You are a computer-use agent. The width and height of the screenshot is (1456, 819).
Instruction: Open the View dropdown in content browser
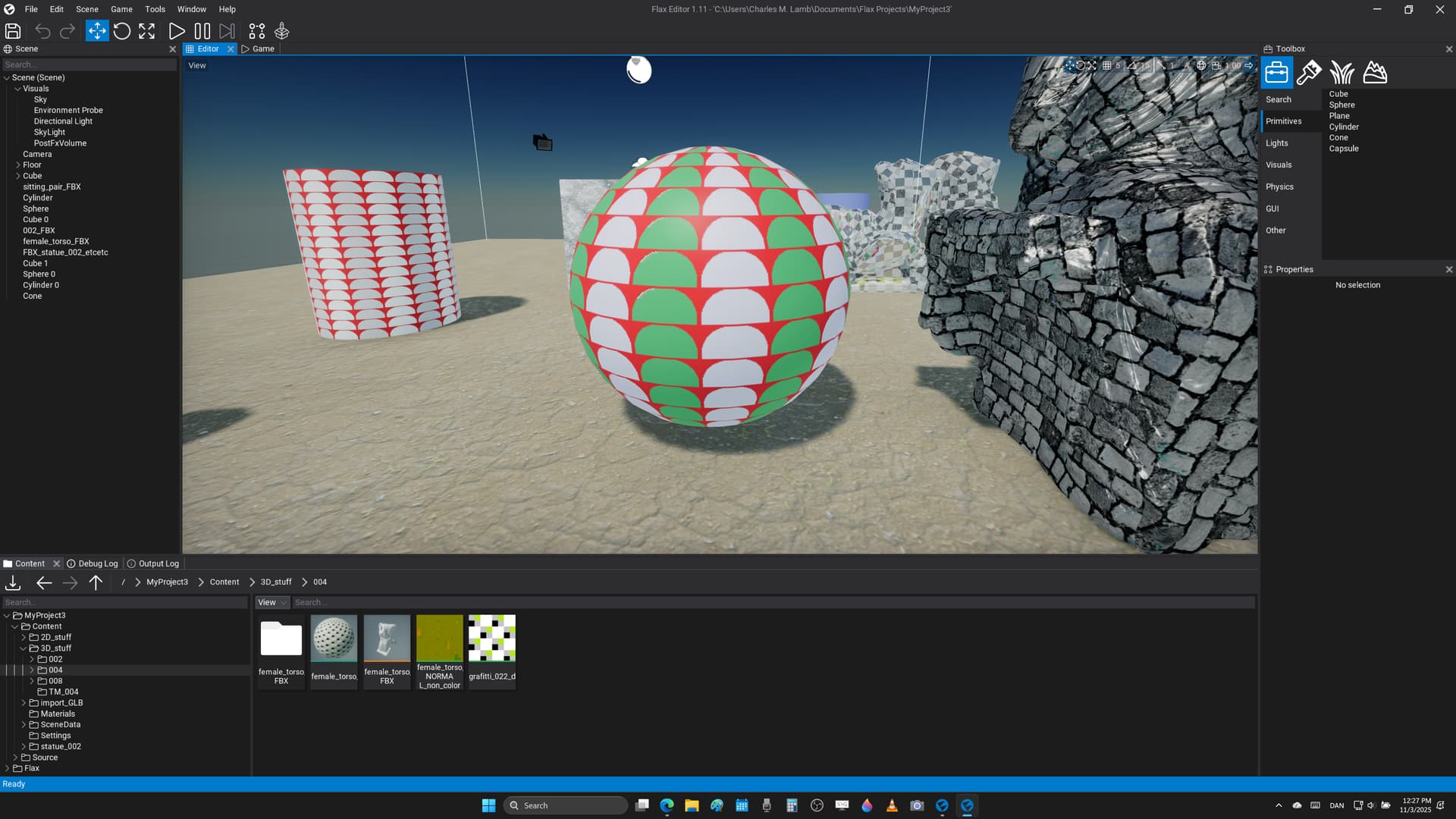tap(271, 602)
